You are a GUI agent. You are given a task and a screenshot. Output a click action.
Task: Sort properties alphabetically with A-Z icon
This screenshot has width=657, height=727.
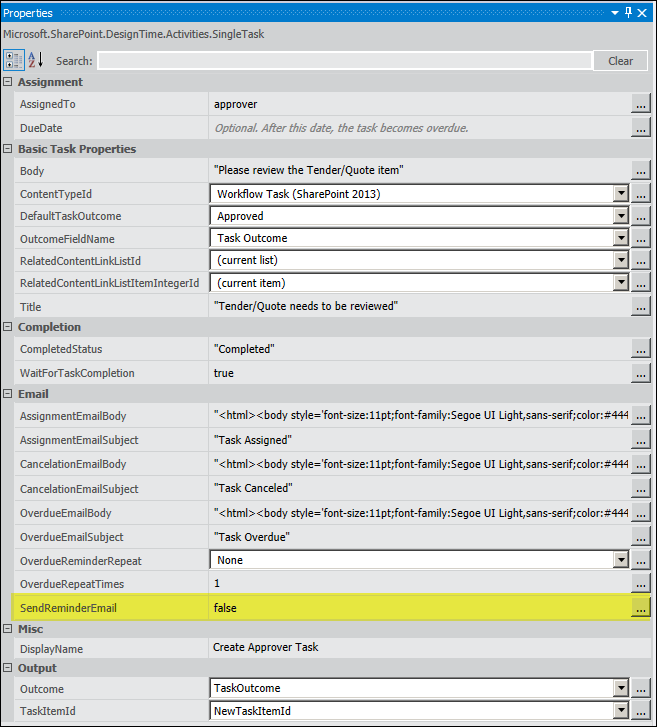(35, 60)
